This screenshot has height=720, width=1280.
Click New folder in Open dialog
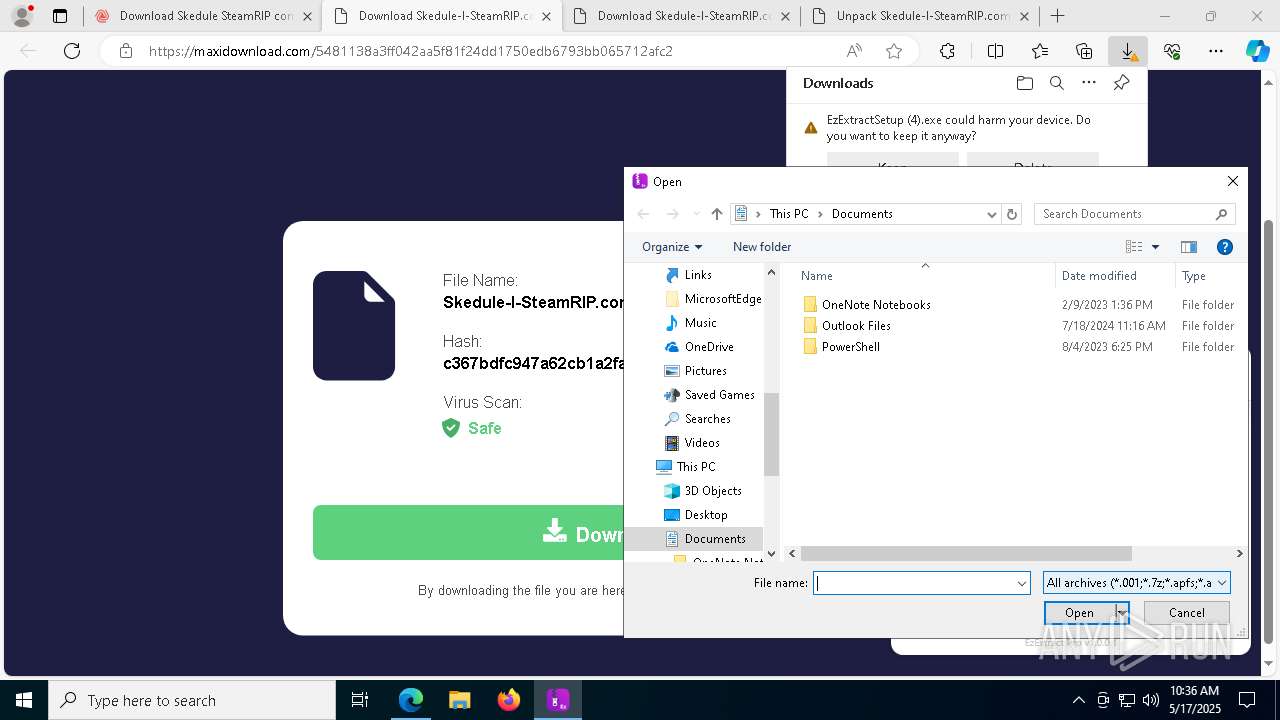coord(762,247)
